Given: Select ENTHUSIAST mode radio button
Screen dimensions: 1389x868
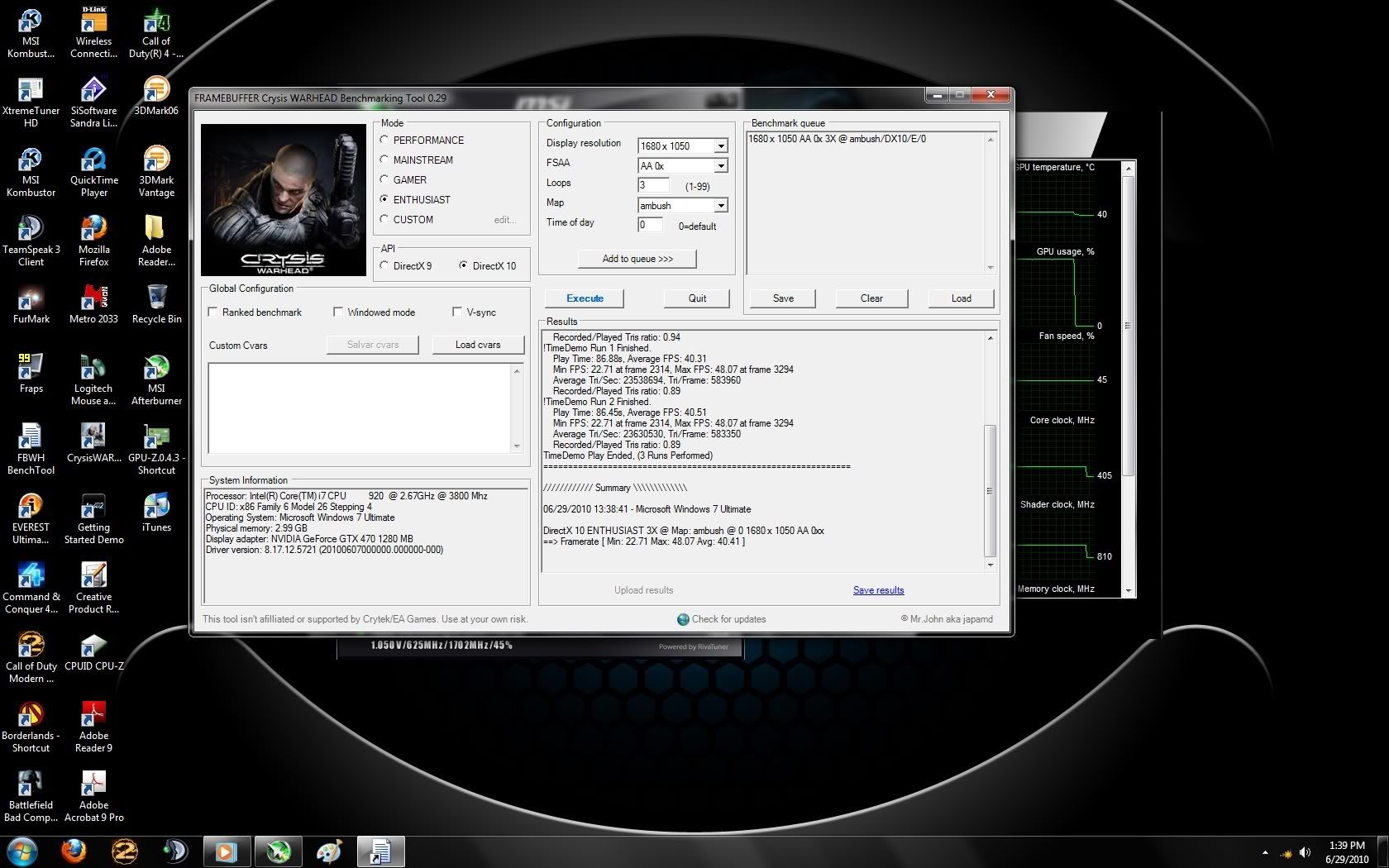Looking at the screenshot, I should click(x=384, y=199).
